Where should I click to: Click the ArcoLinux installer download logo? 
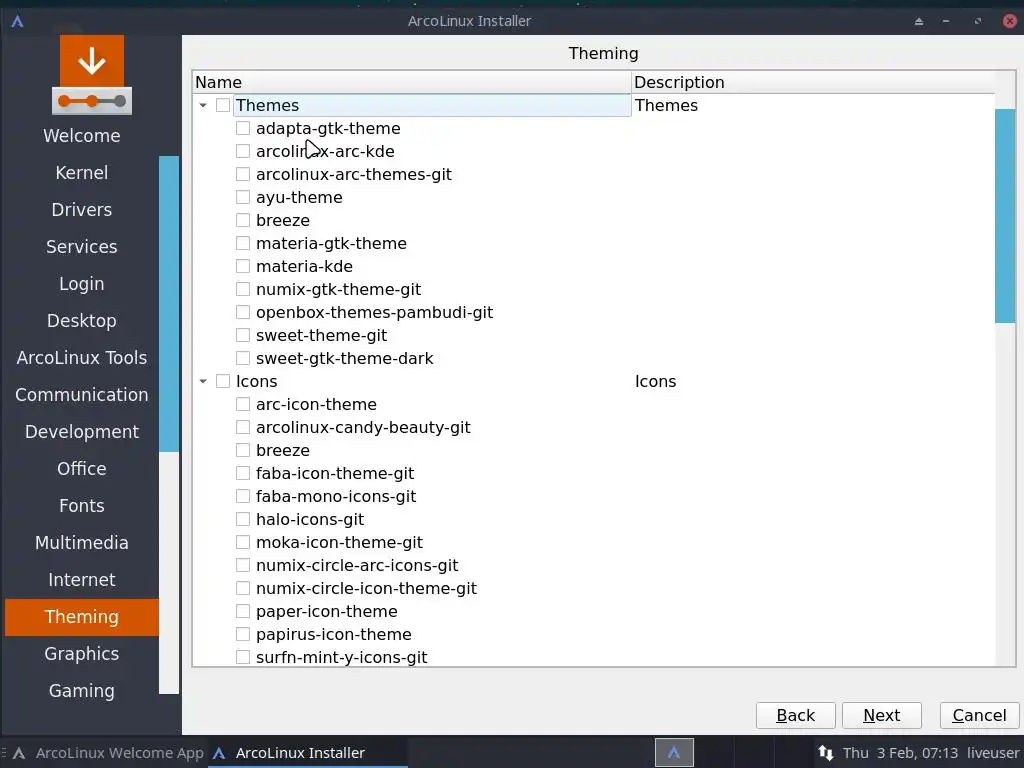[91, 75]
